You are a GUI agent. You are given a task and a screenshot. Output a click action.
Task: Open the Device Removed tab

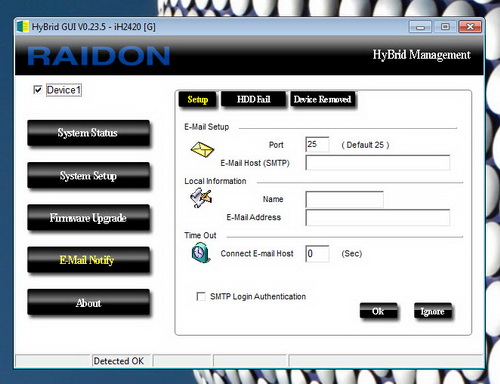tap(322, 99)
